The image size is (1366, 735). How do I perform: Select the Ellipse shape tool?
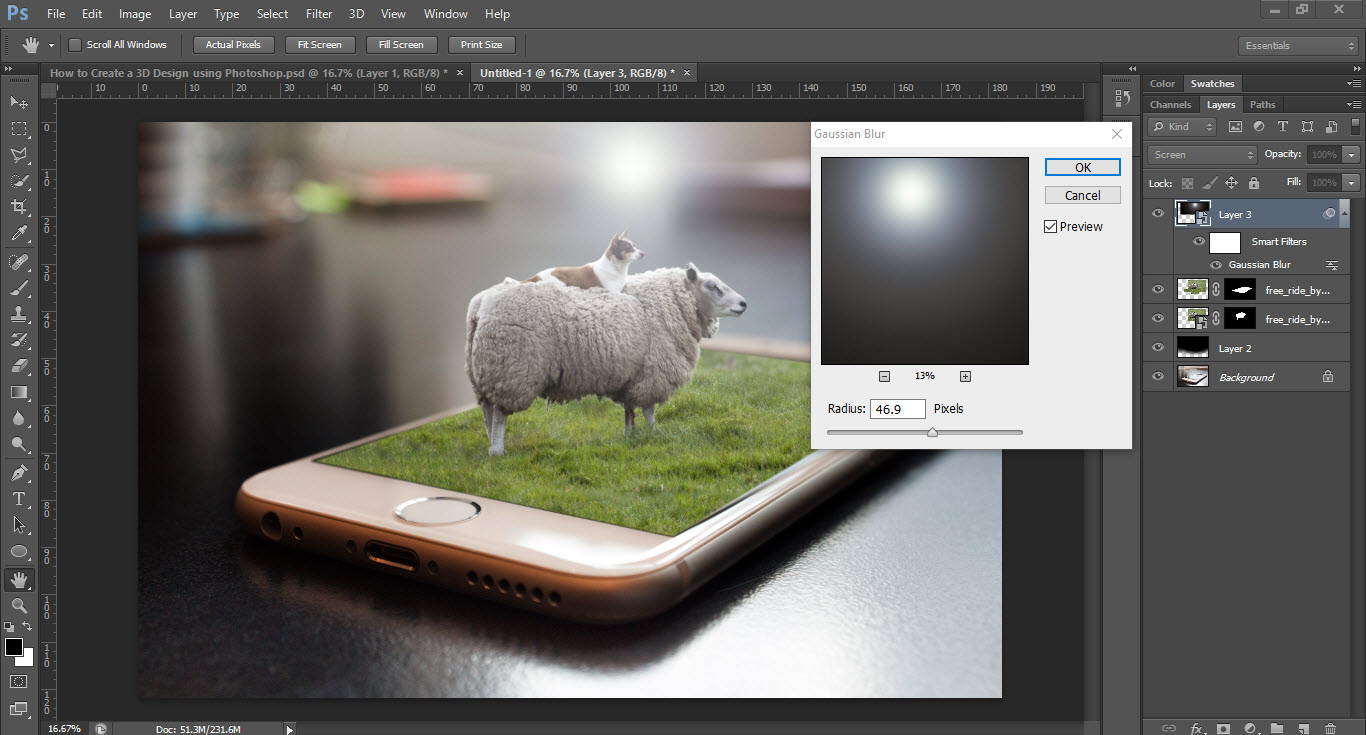(x=19, y=551)
